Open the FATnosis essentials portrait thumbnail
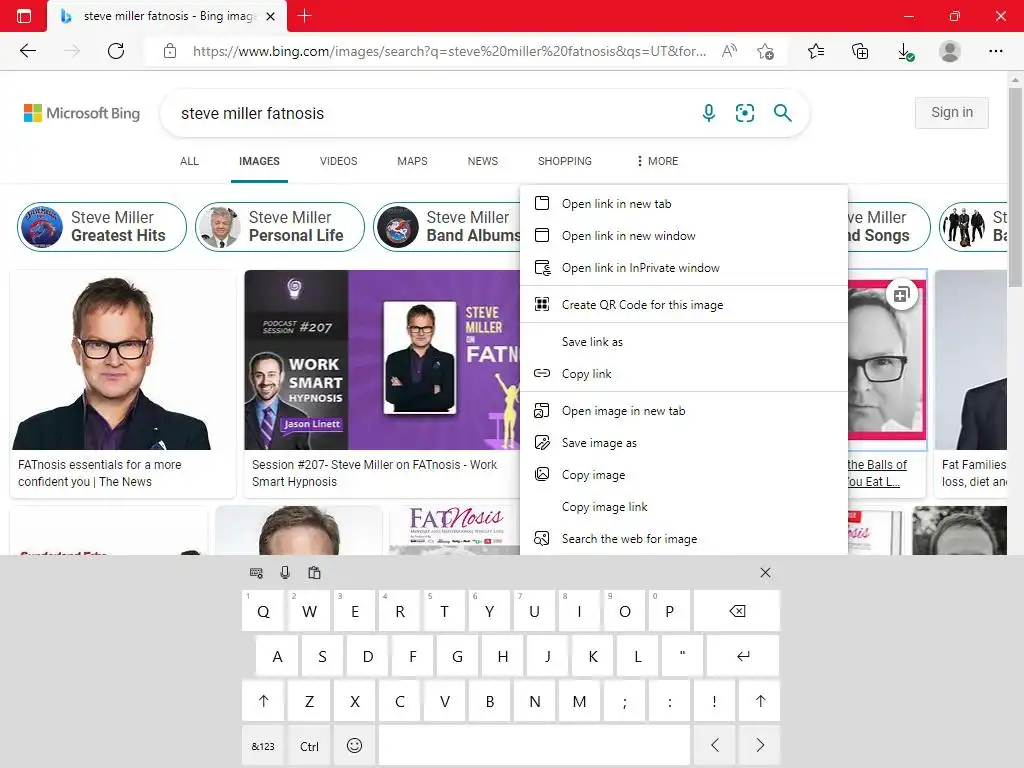 pyautogui.click(x=123, y=360)
